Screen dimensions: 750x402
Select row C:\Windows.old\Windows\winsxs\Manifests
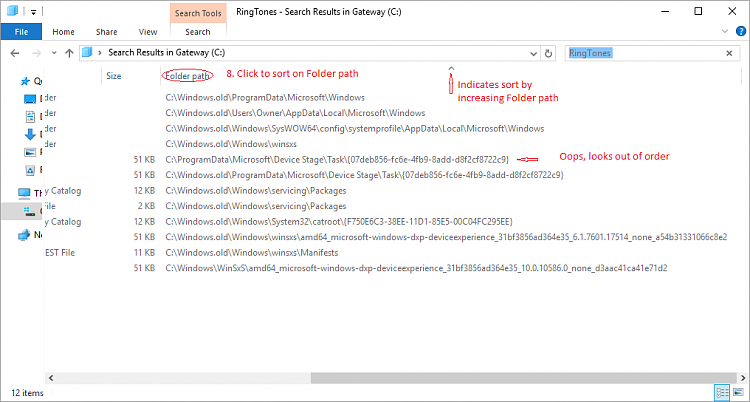[x=390, y=252]
